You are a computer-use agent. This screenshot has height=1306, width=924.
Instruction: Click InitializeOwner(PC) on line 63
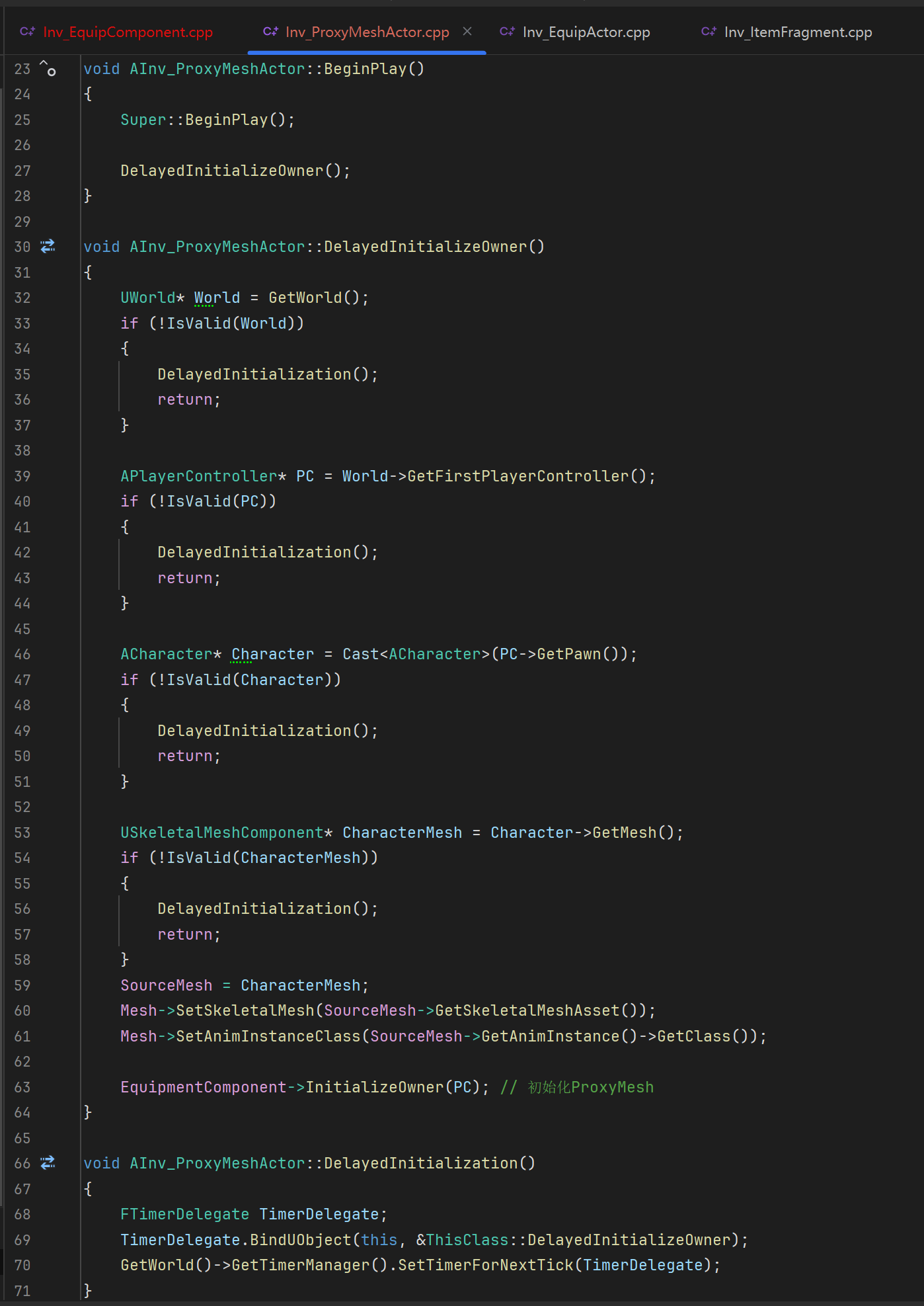click(x=393, y=1087)
